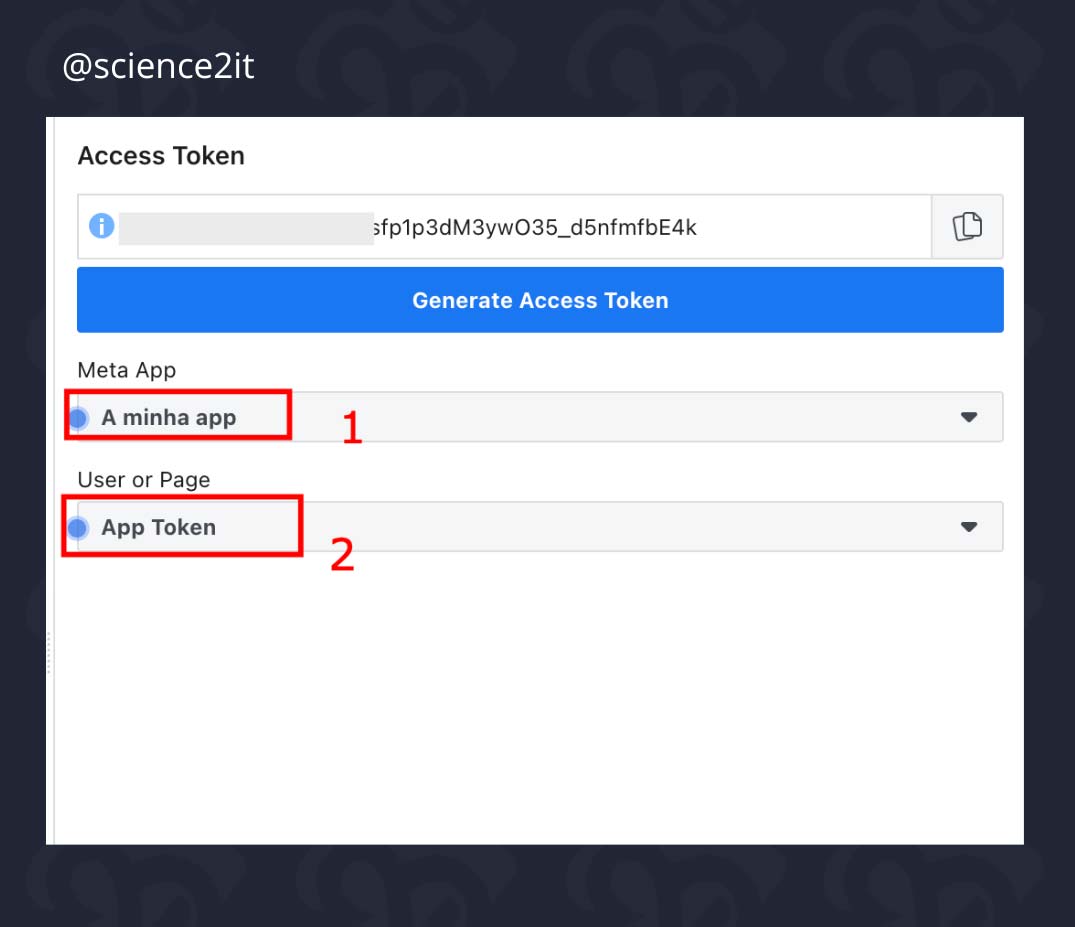Click the blue dot beside "A minha app"

click(x=79, y=417)
